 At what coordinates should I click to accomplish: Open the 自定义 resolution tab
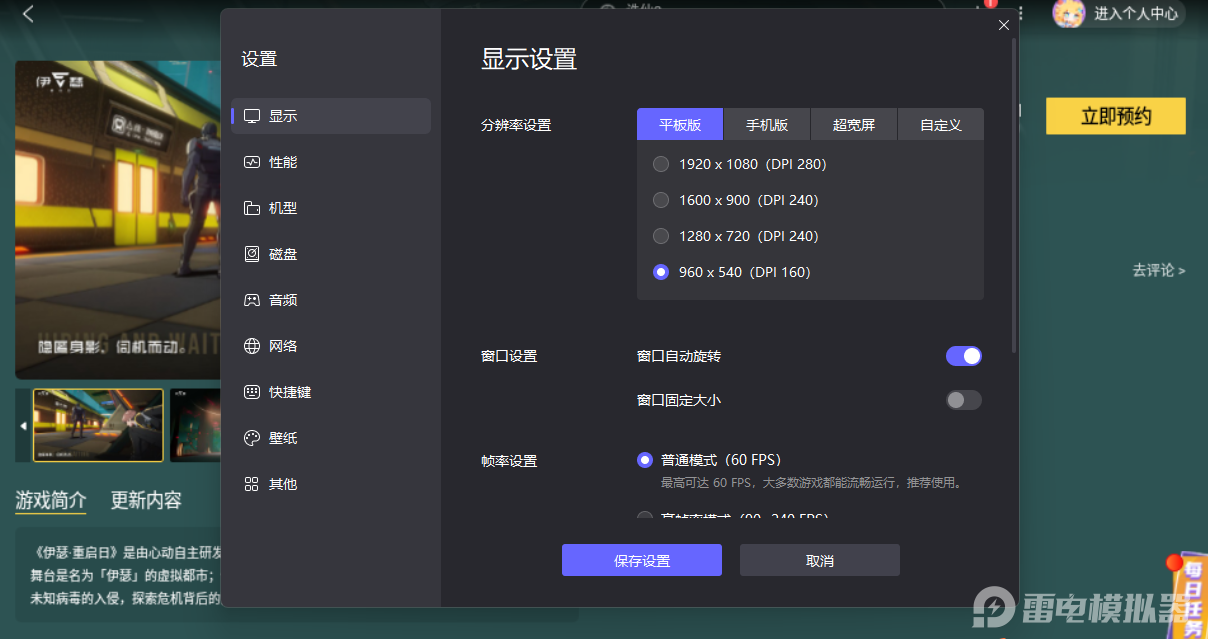tap(940, 124)
